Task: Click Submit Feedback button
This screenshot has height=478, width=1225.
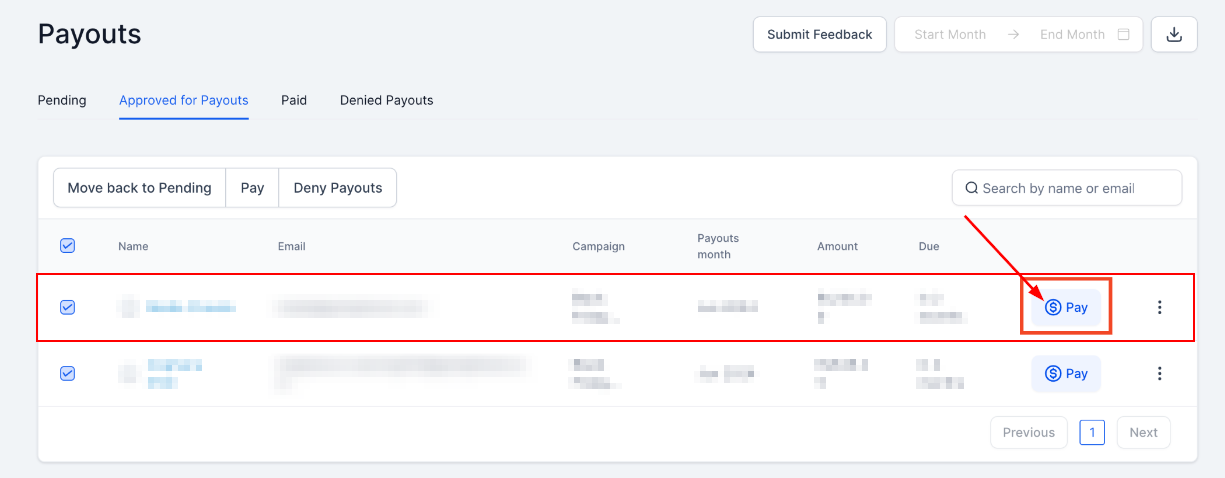Action: point(819,34)
